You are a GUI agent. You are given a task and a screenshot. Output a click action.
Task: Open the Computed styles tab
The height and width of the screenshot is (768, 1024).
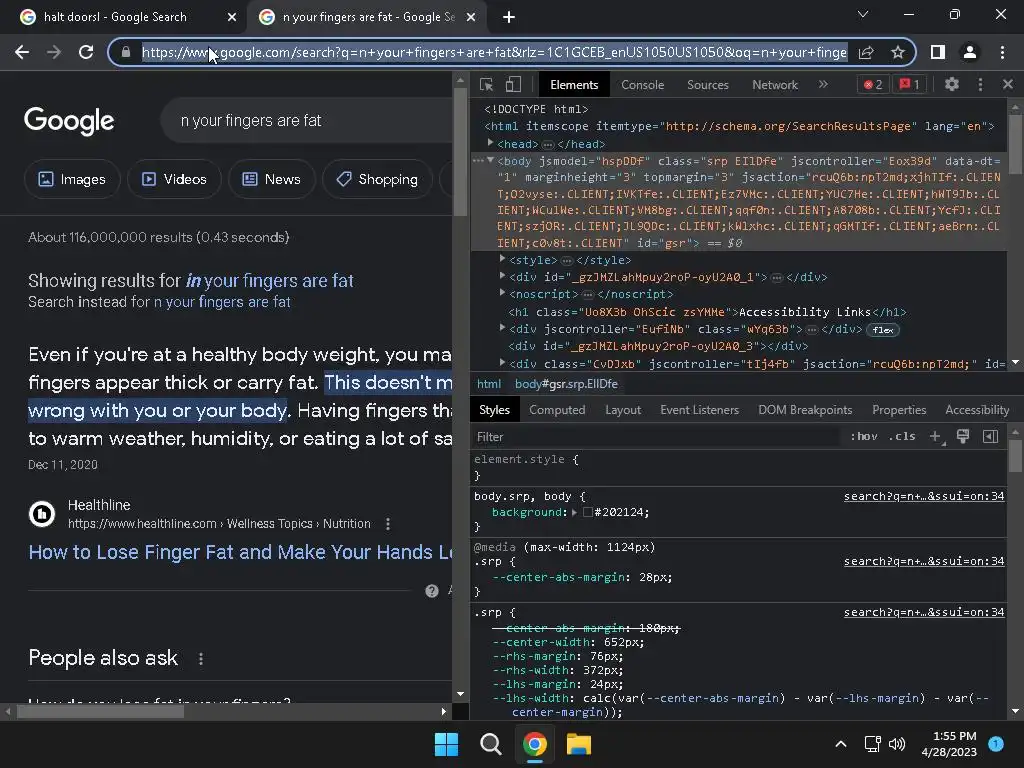pos(557,409)
